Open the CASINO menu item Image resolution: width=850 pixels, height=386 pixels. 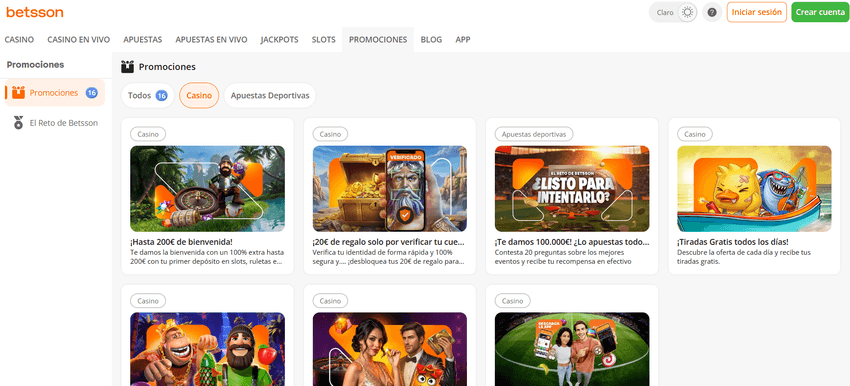click(19, 40)
